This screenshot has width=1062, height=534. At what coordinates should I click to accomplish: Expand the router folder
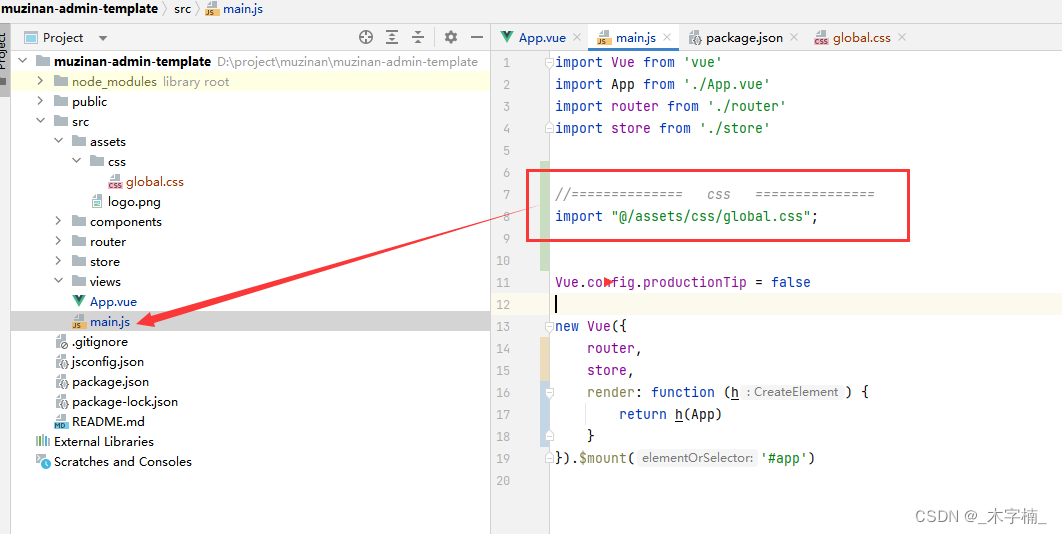coord(58,241)
